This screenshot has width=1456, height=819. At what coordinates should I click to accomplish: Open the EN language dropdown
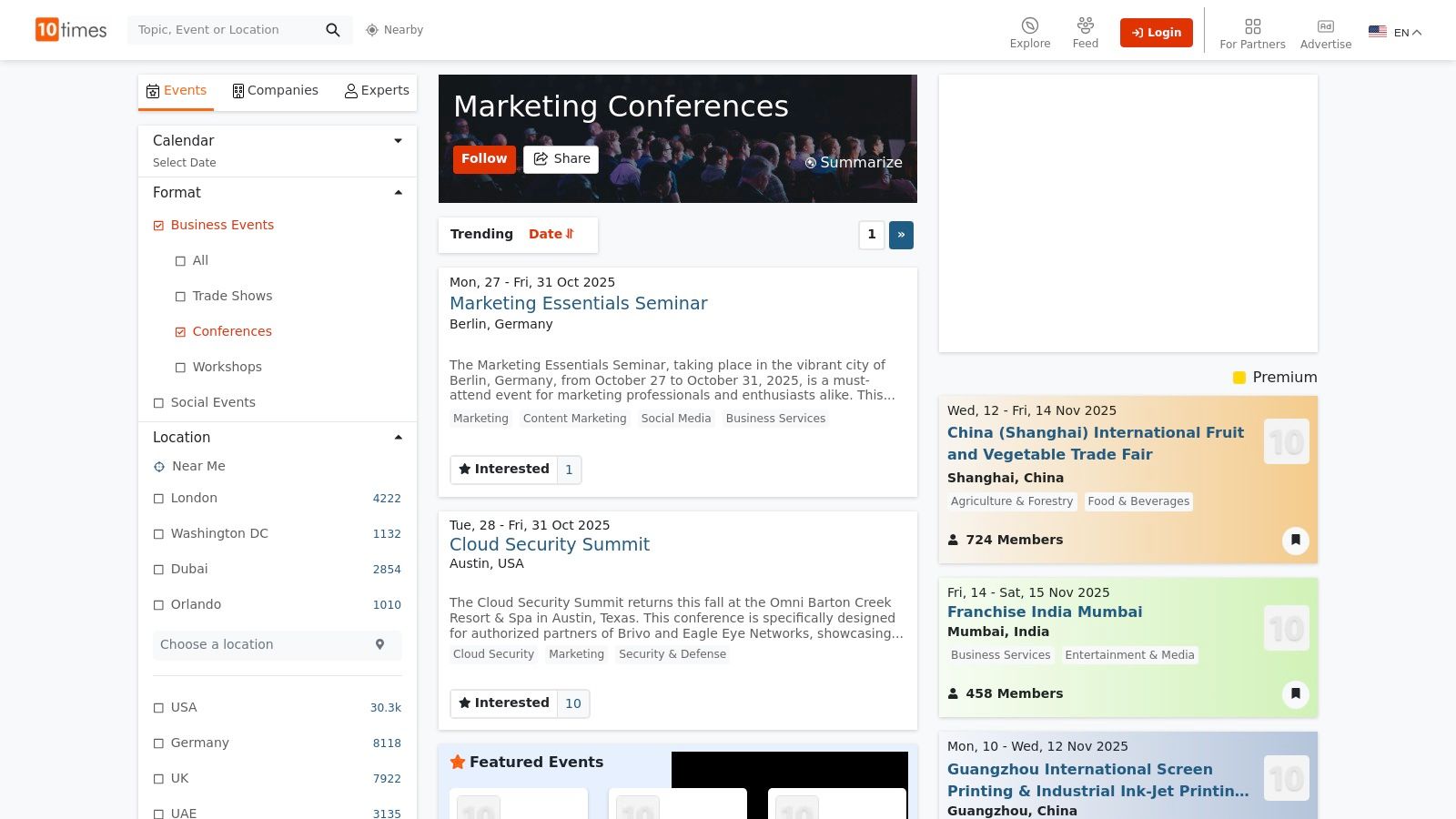click(1401, 31)
